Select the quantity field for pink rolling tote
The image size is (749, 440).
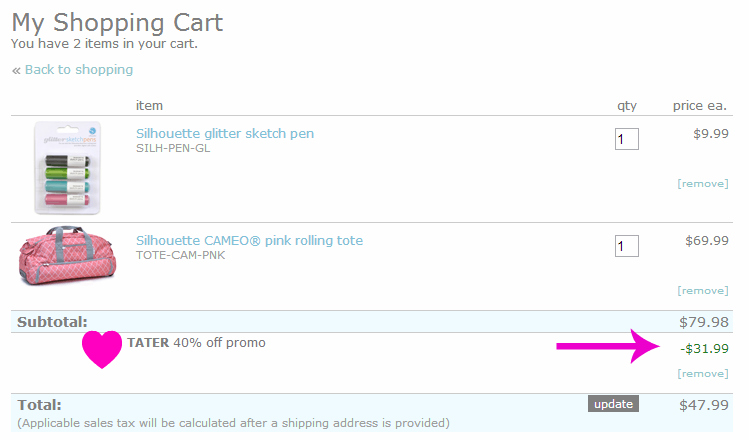point(627,246)
